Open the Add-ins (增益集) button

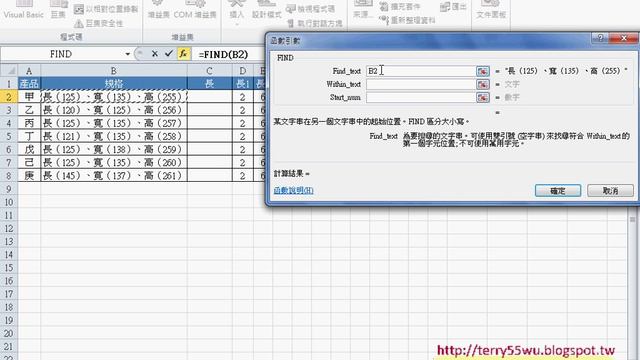[x=158, y=11]
